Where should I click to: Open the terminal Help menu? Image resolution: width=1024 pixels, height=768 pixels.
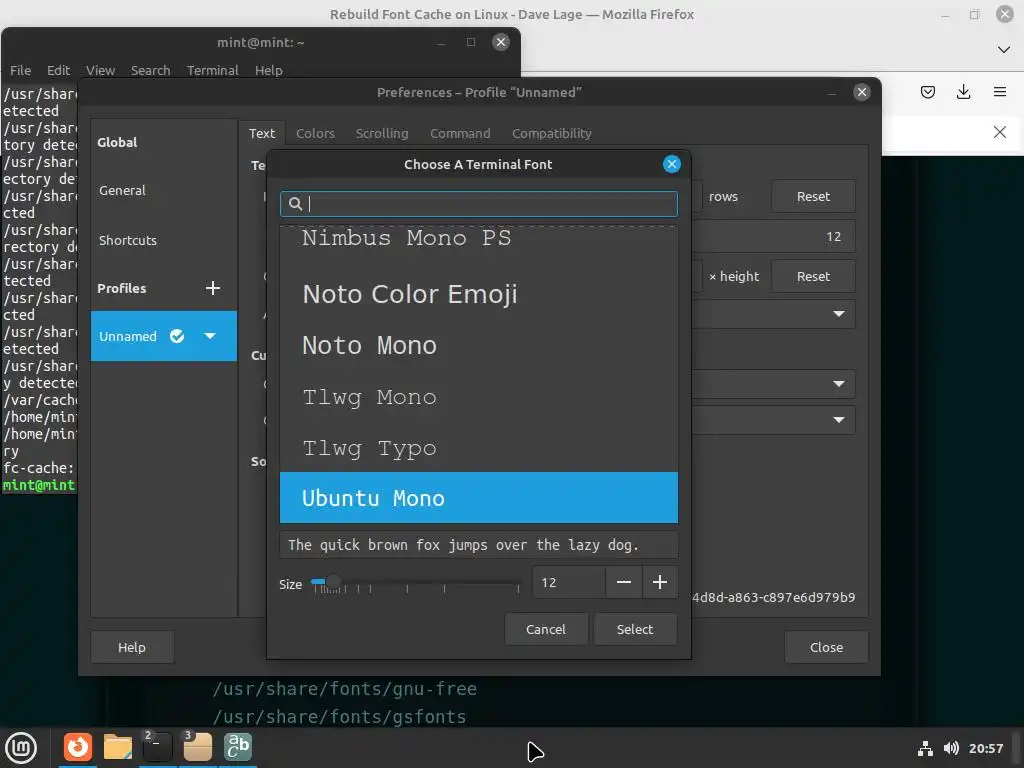click(268, 70)
